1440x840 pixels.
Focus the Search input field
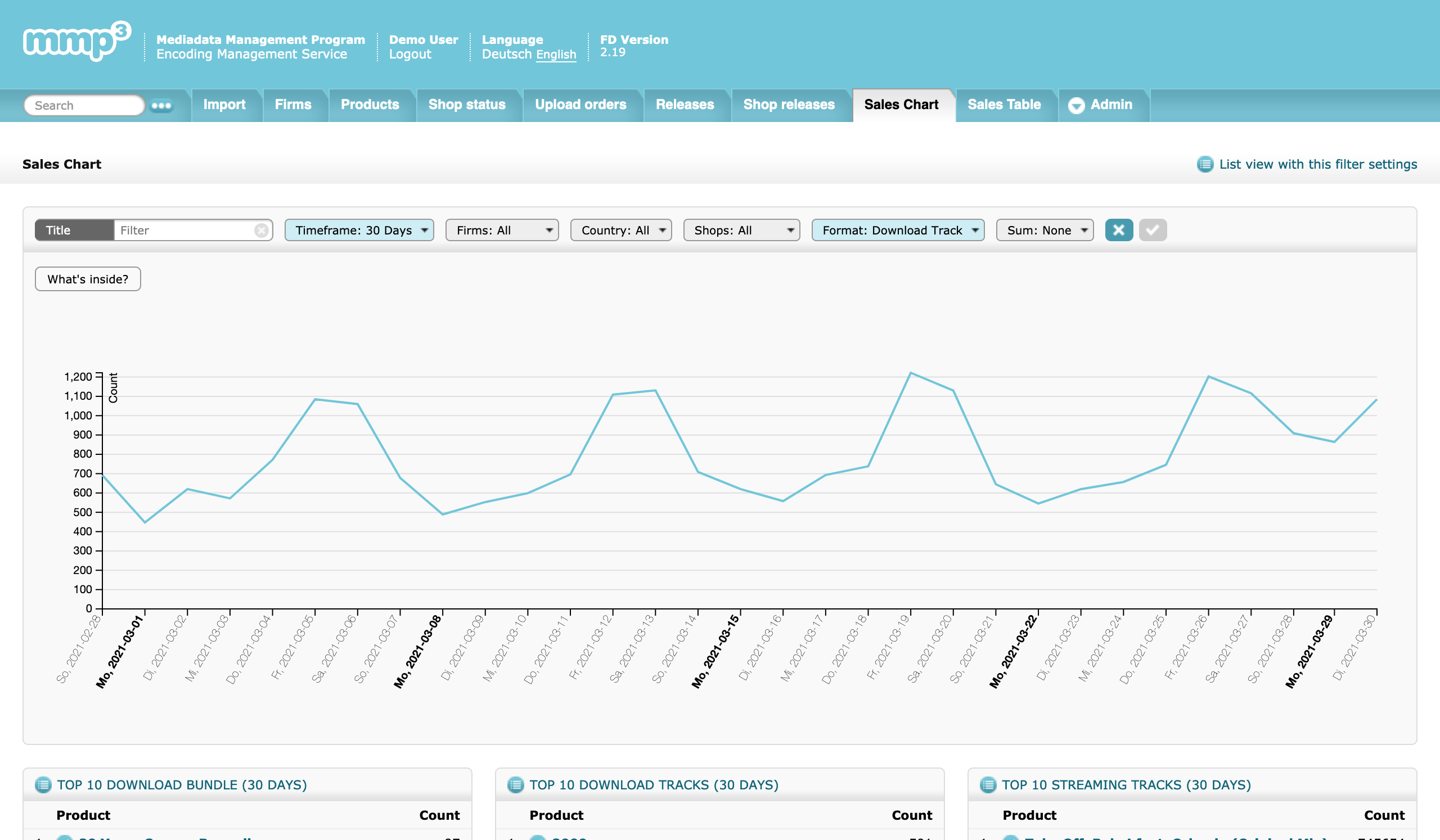[x=84, y=106]
